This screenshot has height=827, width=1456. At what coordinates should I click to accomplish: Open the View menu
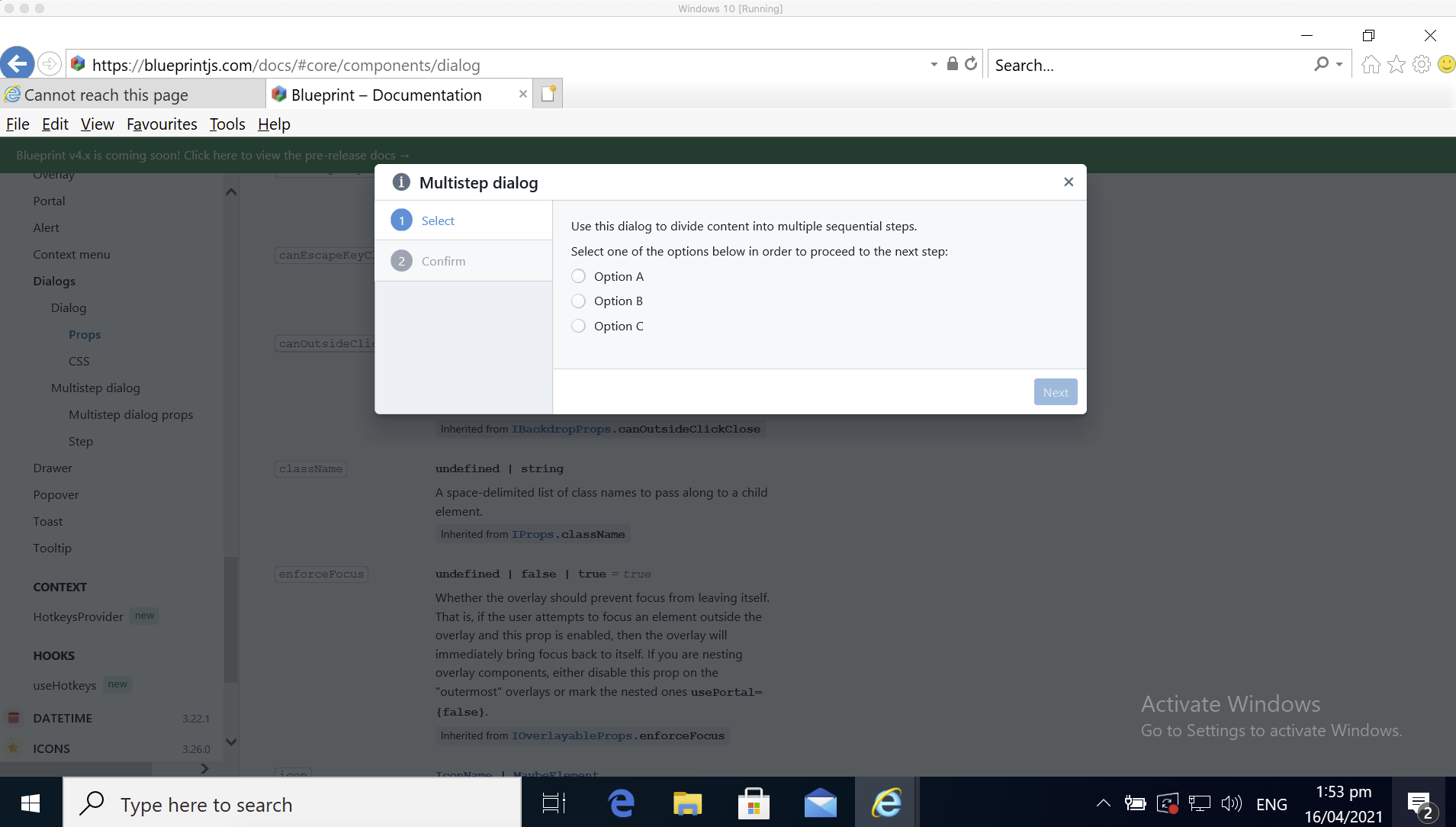tap(98, 124)
